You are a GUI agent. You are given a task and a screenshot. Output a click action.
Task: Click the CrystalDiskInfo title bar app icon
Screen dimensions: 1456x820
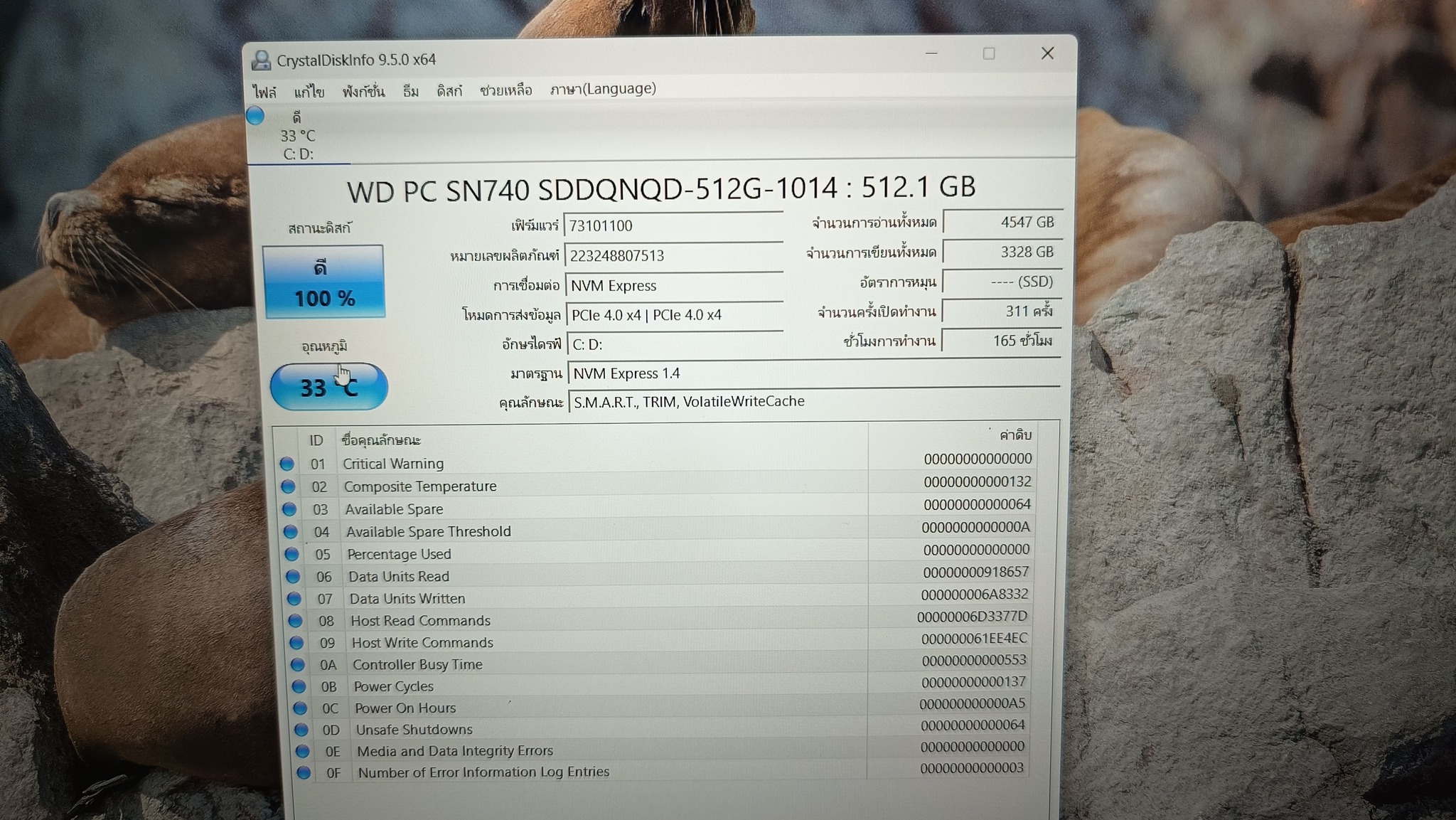[261, 60]
